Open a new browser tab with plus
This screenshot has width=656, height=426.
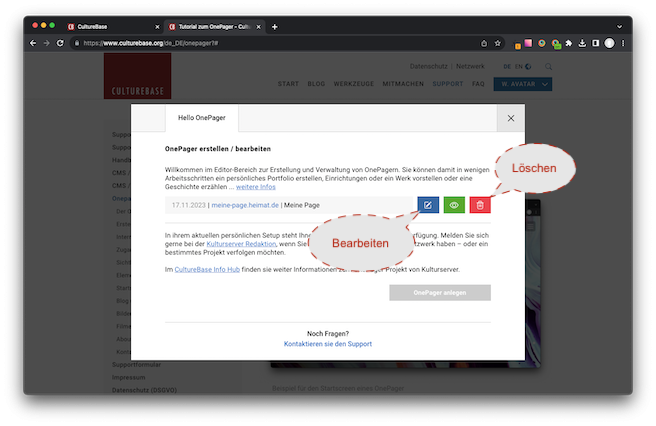275,26
